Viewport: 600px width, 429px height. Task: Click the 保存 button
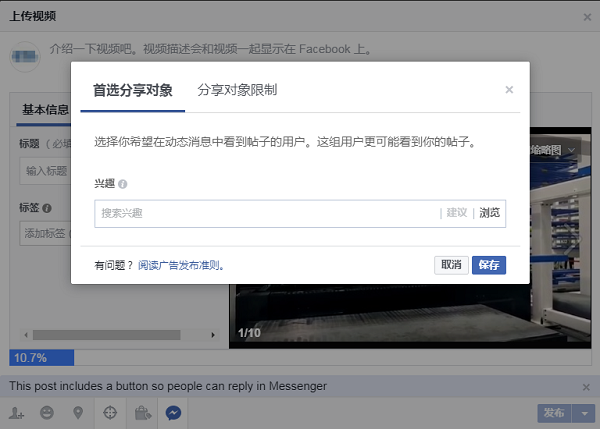coord(489,265)
